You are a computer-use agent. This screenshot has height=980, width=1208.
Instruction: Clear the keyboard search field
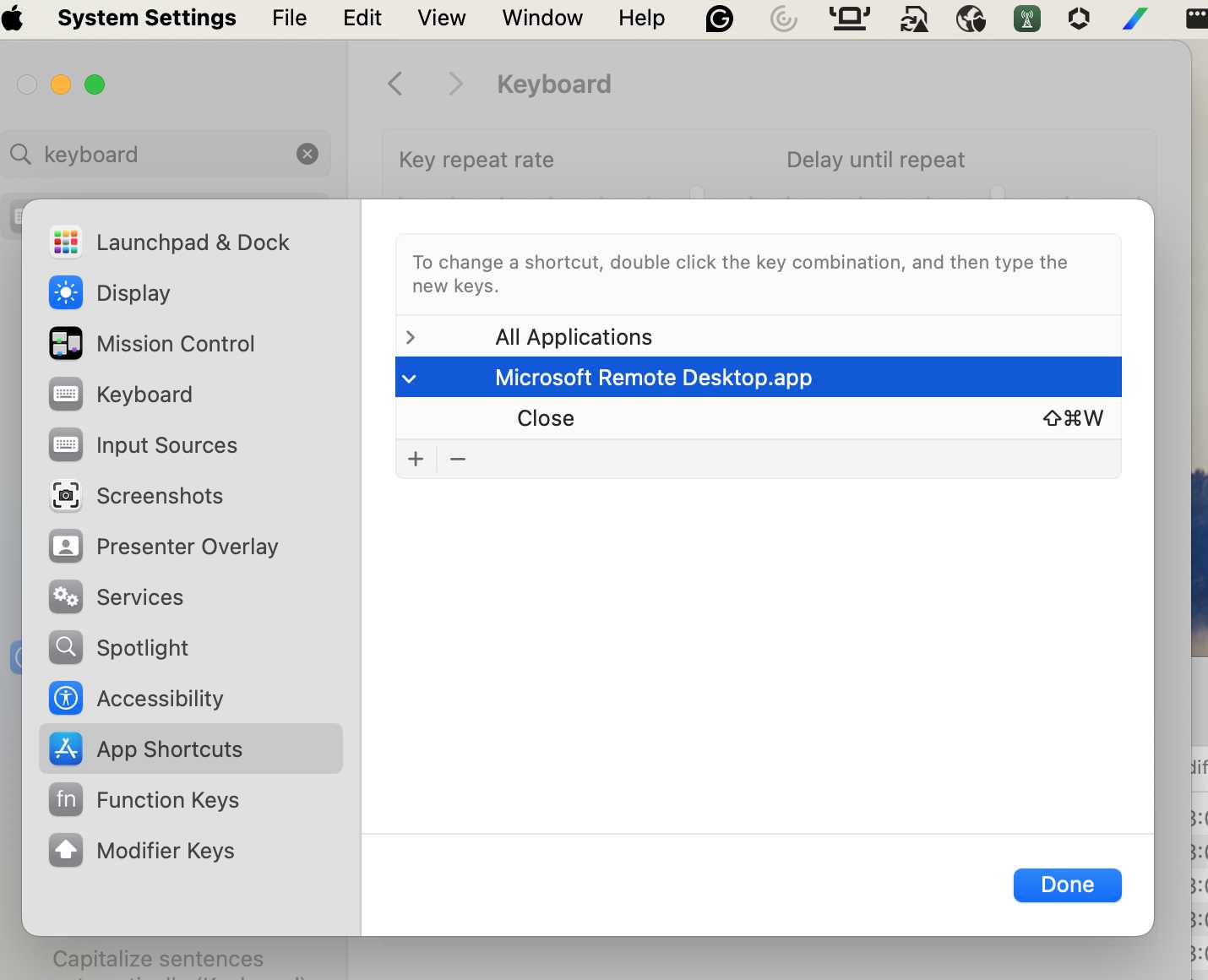307,154
